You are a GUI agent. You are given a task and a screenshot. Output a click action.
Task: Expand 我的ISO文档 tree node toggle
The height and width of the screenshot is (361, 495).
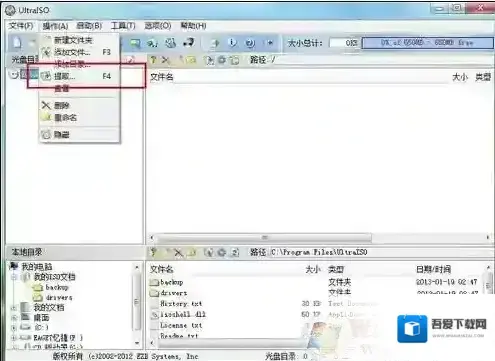14,277
